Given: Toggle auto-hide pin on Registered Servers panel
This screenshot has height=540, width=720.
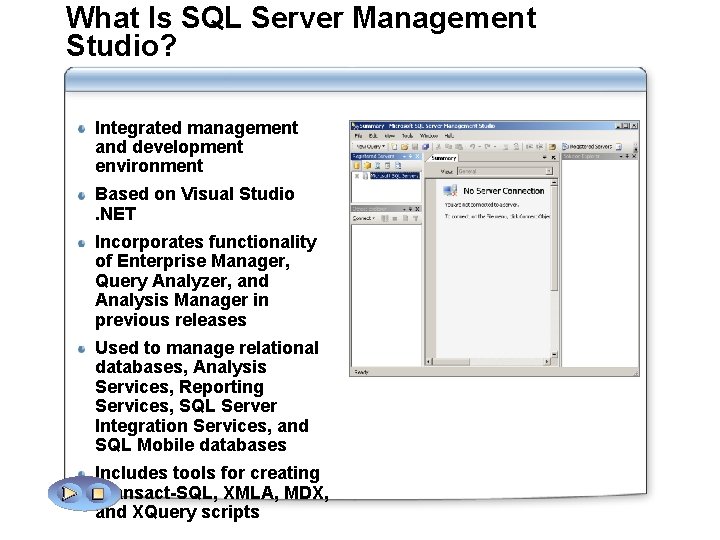Looking at the screenshot, I should 411,157.
